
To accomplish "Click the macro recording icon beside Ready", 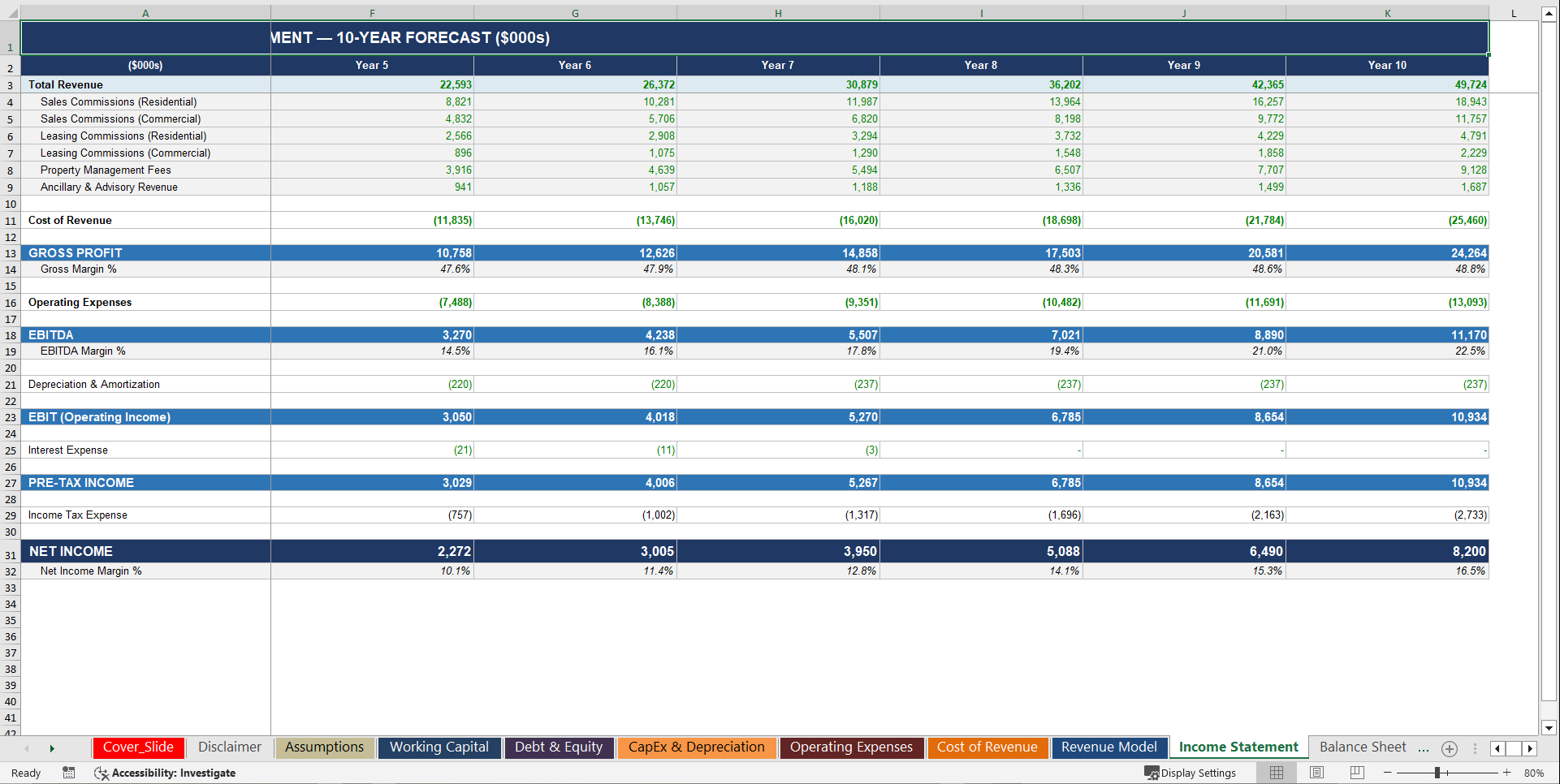I will pyautogui.click(x=69, y=773).
